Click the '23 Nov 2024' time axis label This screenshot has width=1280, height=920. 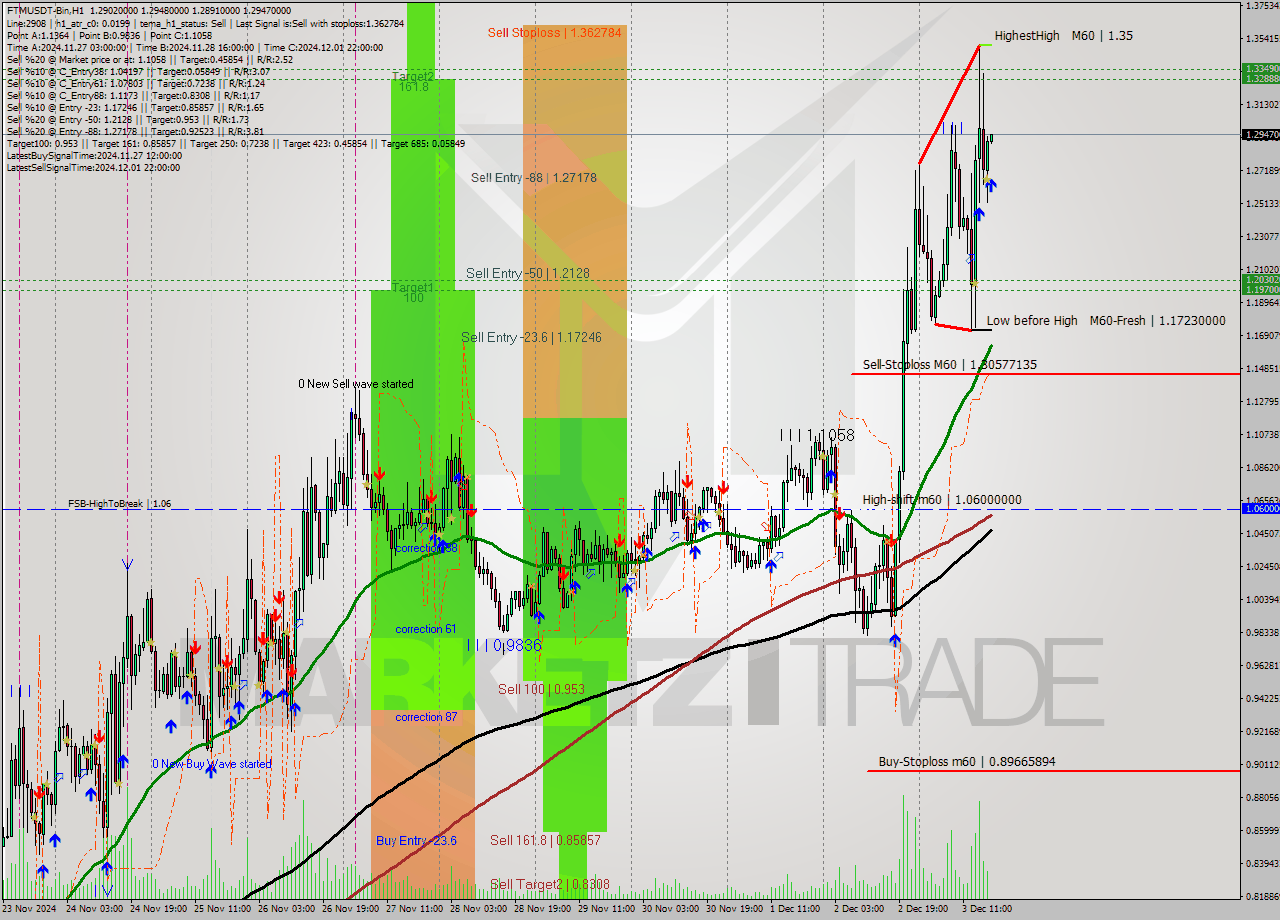[30, 910]
